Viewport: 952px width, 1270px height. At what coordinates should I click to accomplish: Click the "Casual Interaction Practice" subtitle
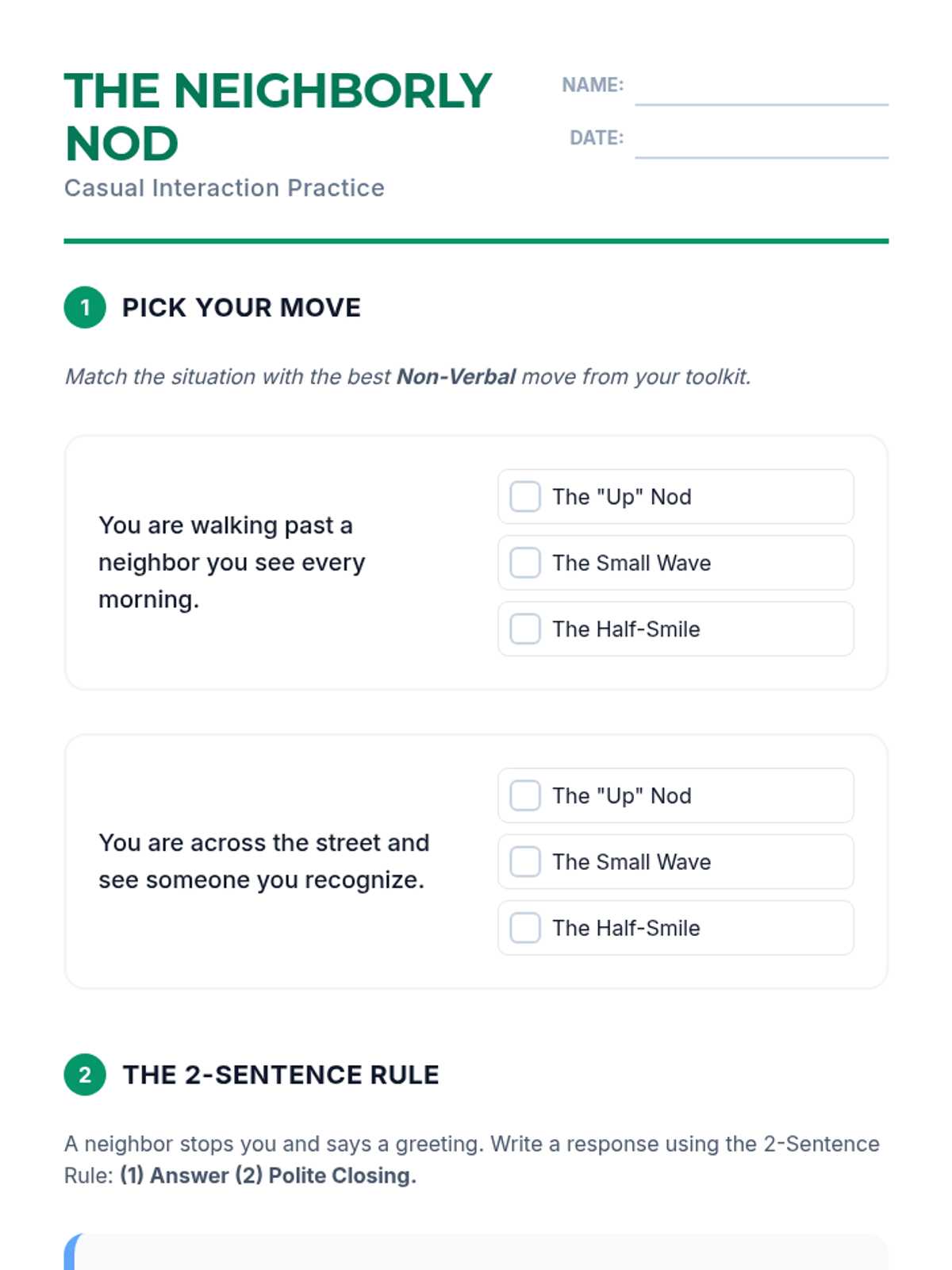pyautogui.click(x=225, y=188)
